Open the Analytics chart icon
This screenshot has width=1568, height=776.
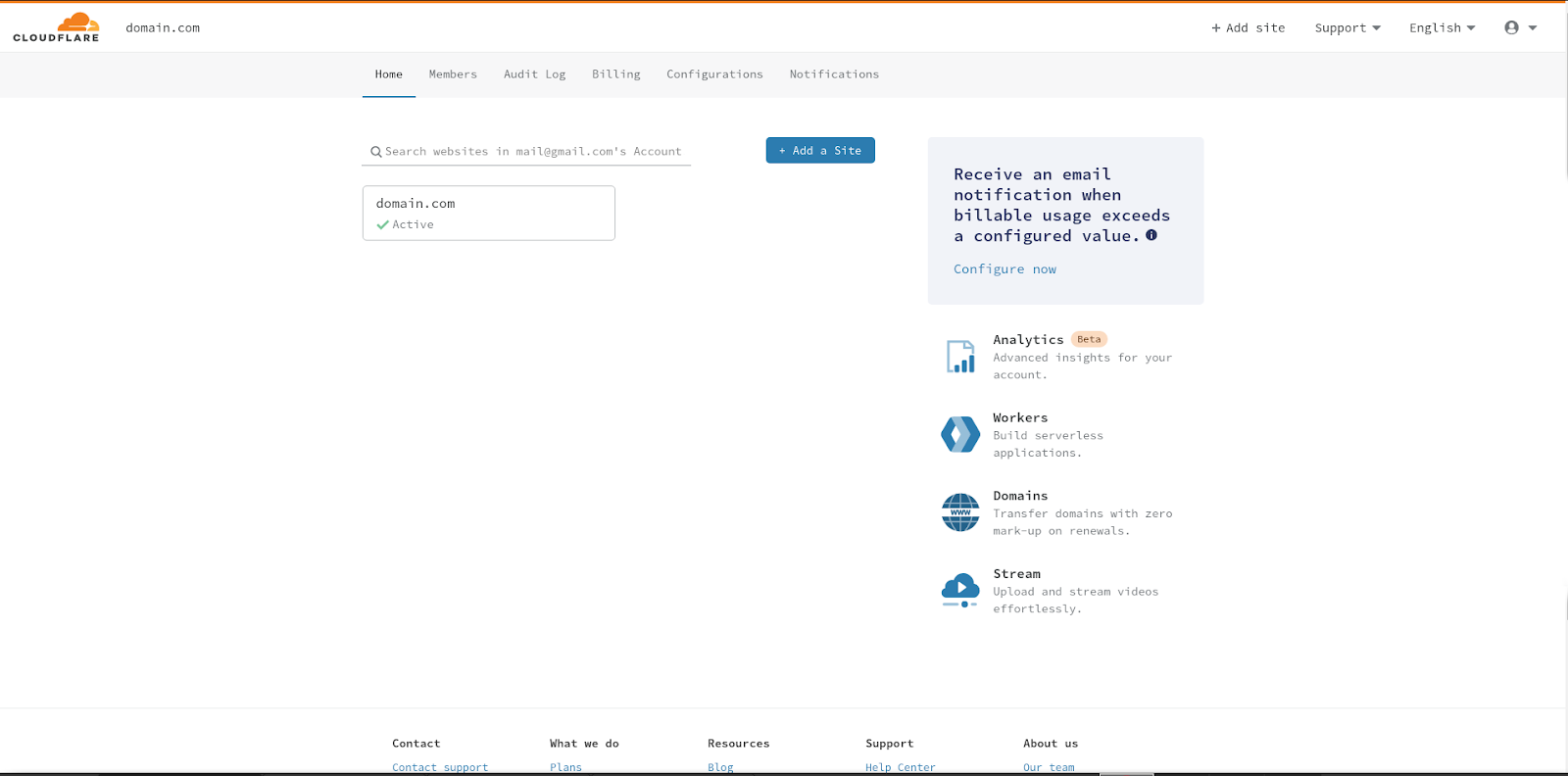coord(960,357)
